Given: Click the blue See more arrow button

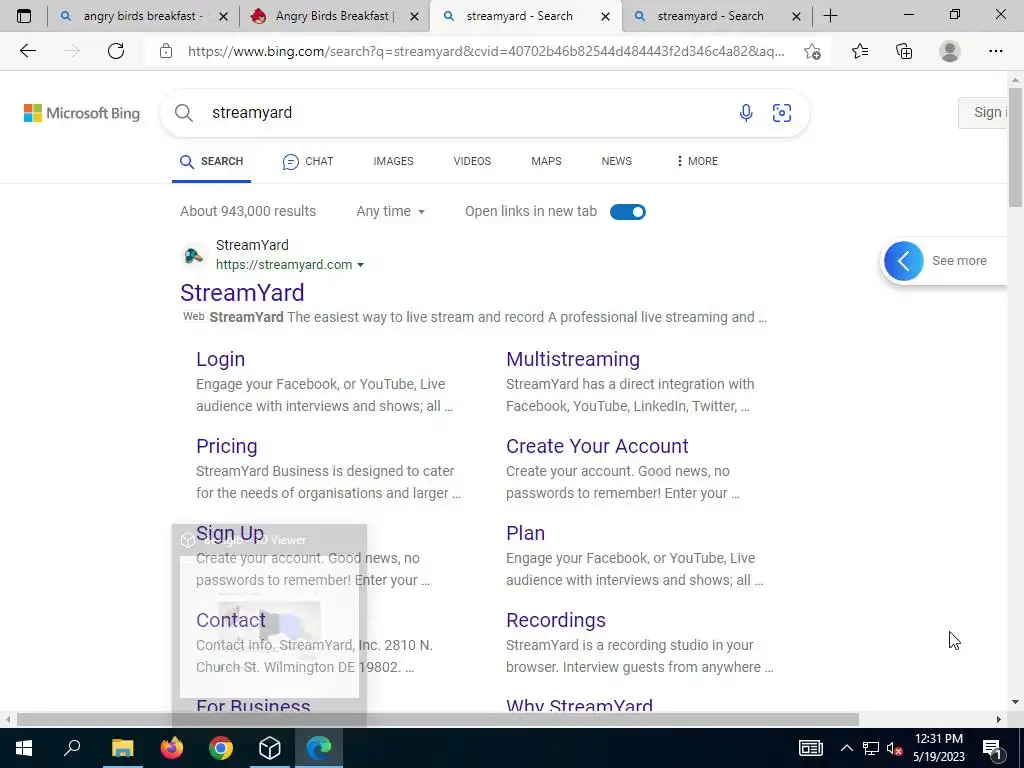Looking at the screenshot, I should (x=904, y=261).
